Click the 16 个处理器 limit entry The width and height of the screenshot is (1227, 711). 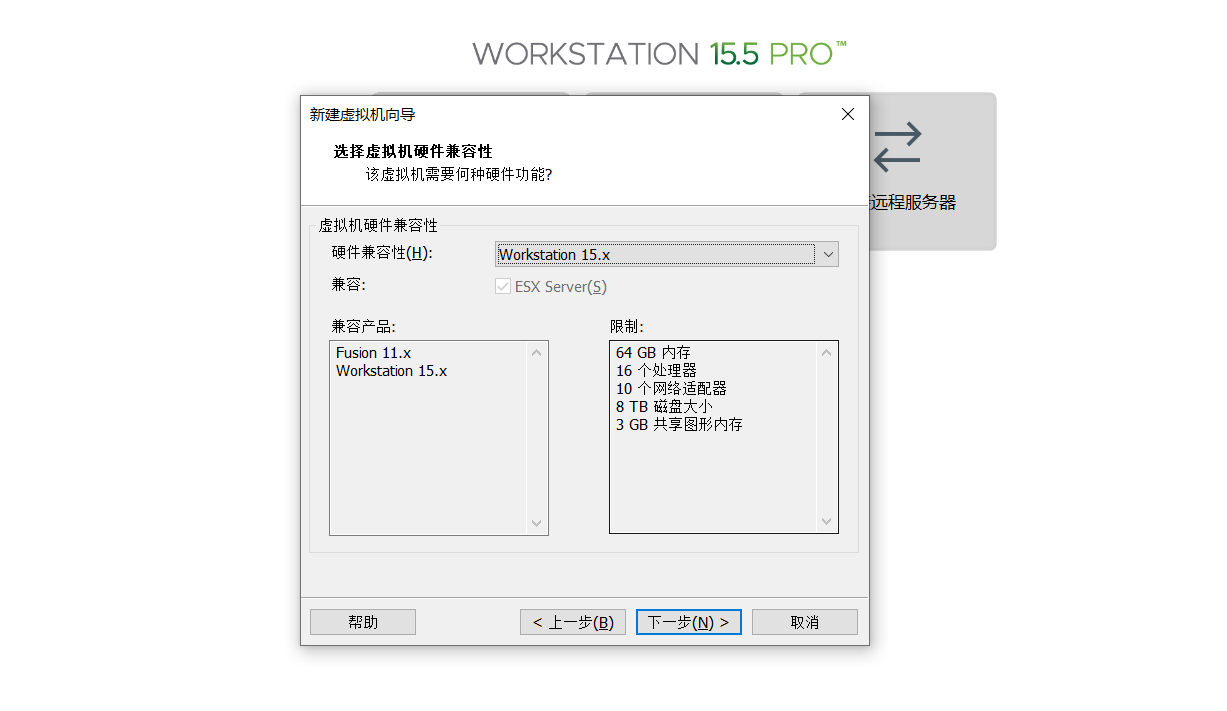point(656,371)
